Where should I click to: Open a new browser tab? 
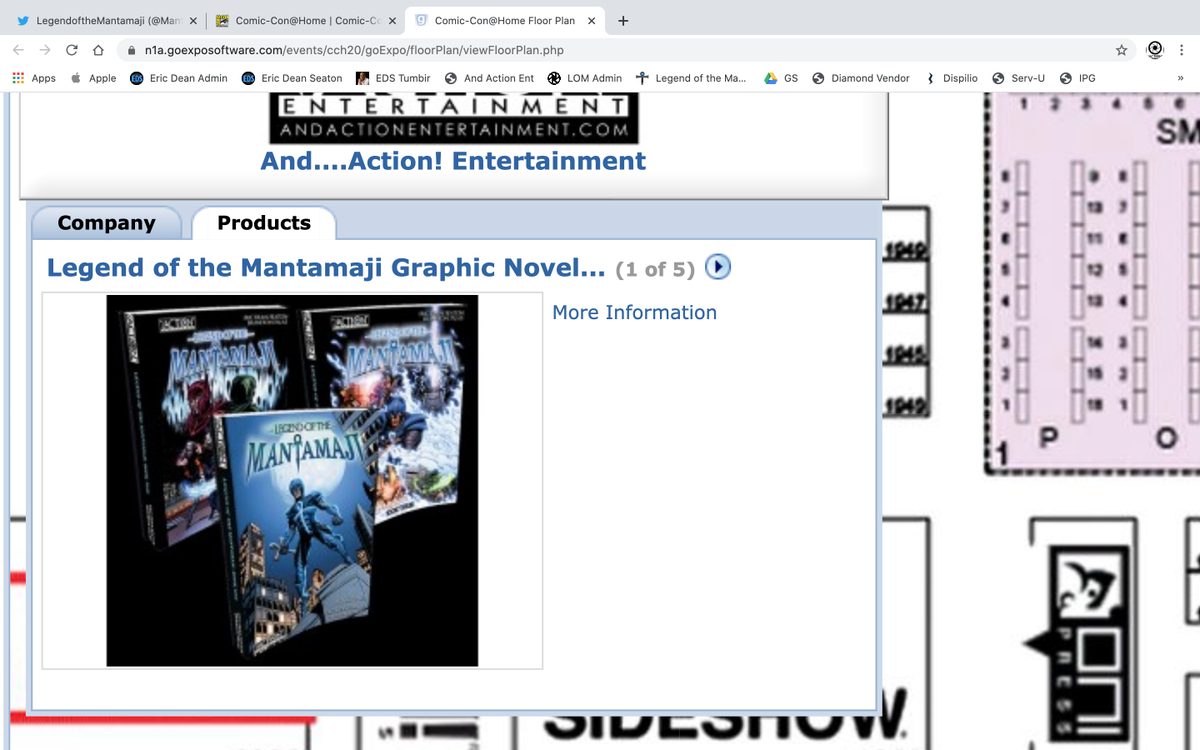click(x=622, y=20)
